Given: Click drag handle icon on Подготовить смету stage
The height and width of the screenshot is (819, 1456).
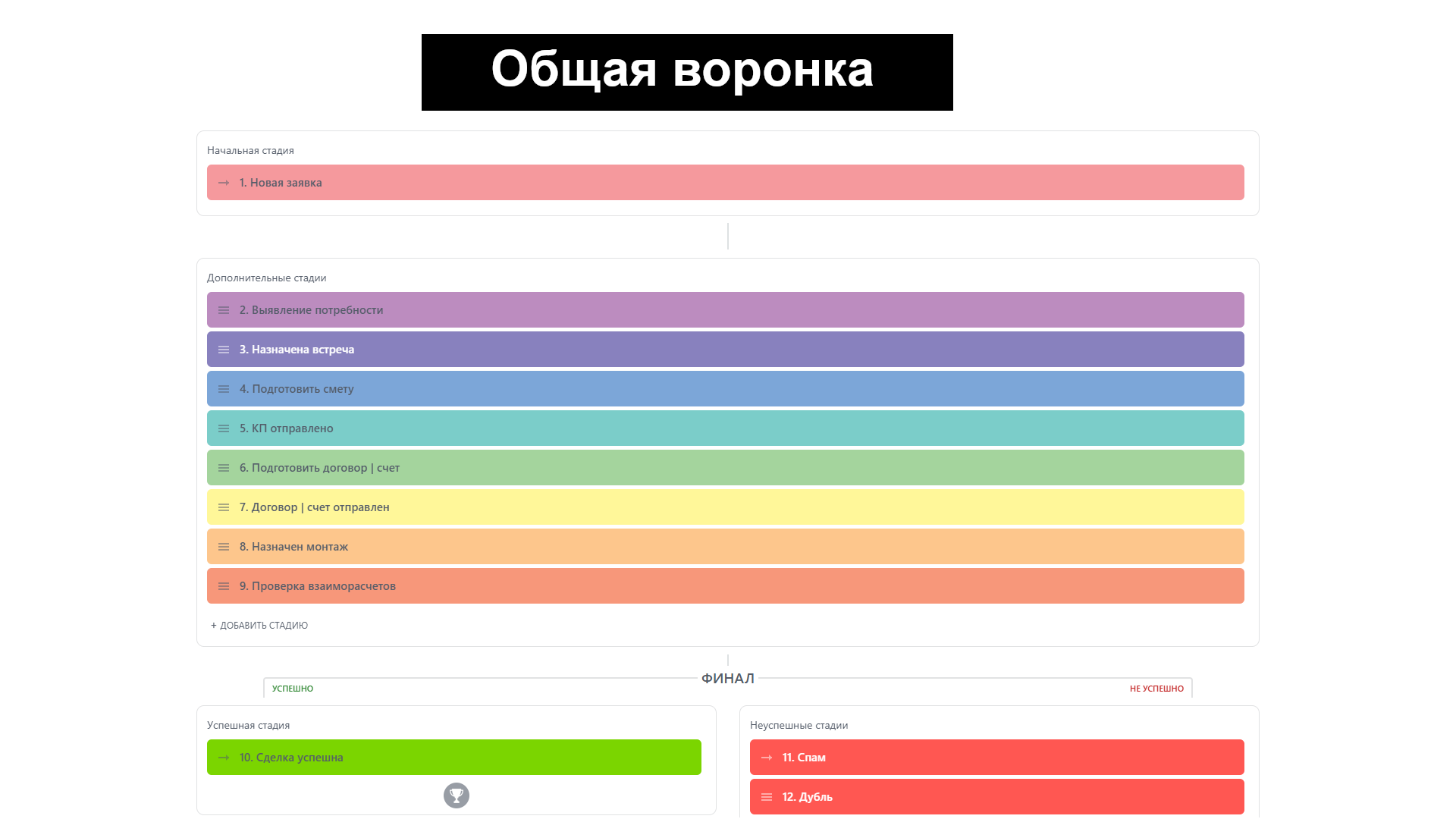Looking at the screenshot, I should [x=224, y=389].
